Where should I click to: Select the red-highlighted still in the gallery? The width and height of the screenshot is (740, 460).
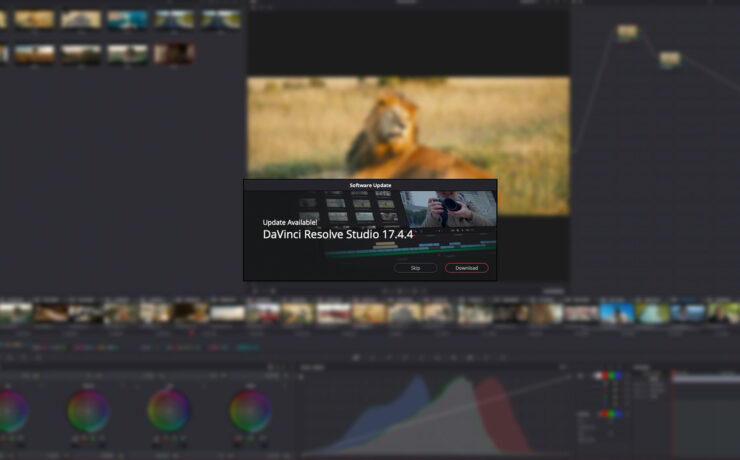[174, 53]
